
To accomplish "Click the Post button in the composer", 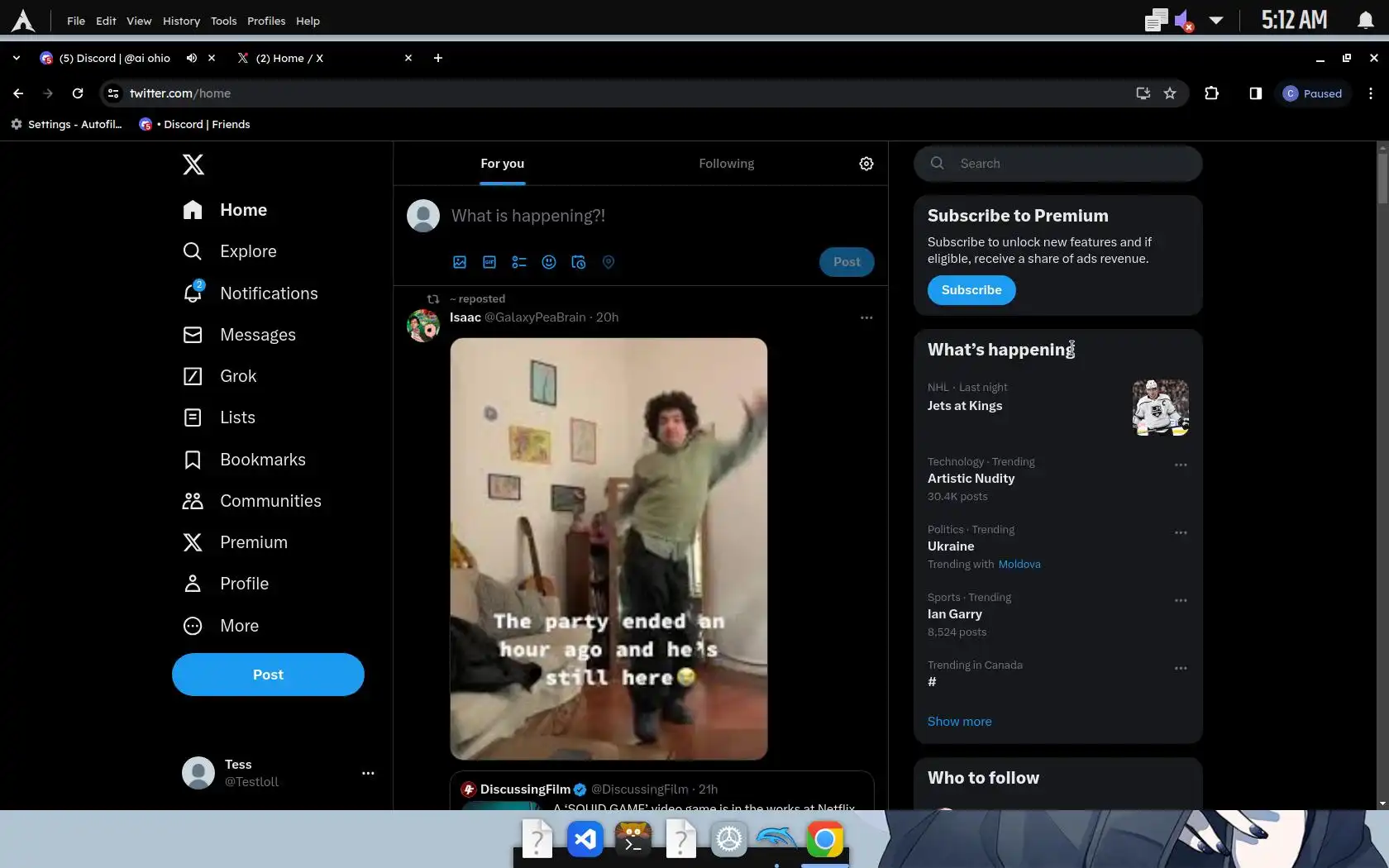I will click(x=847, y=262).
